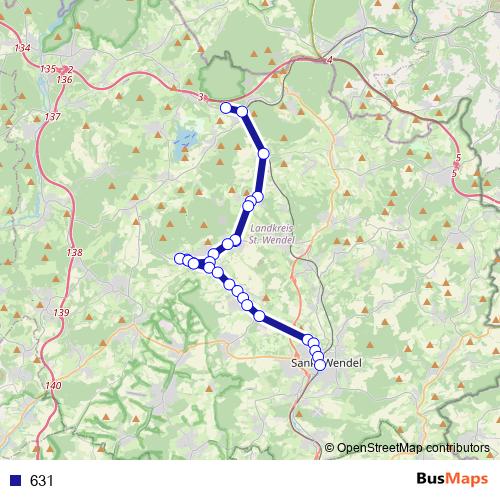Click the 137 motorway marker label
Screen dimensions: 500x500
point(53,117)
